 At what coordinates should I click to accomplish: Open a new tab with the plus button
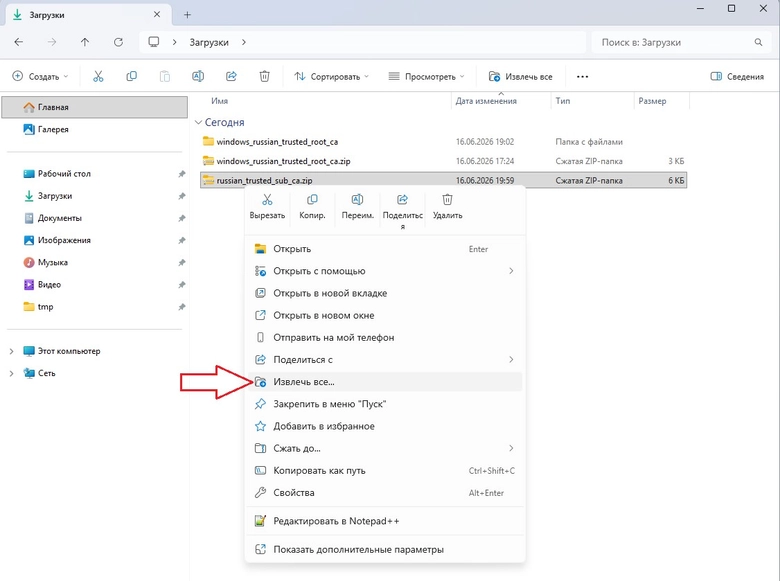[187, 15]
